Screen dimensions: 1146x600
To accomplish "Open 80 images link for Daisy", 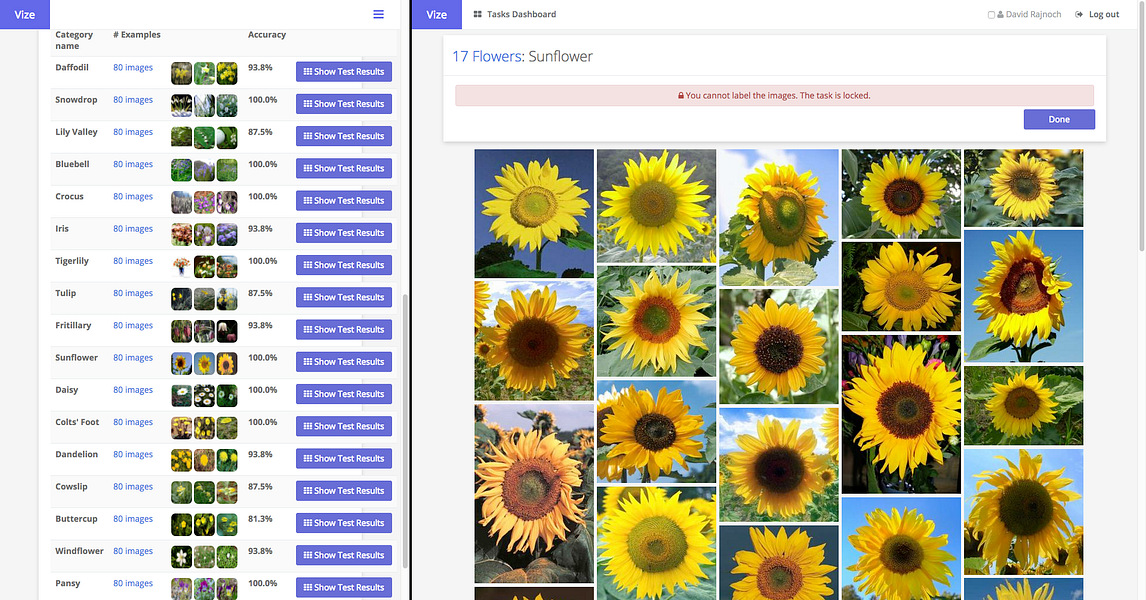I will click(133, 390).
